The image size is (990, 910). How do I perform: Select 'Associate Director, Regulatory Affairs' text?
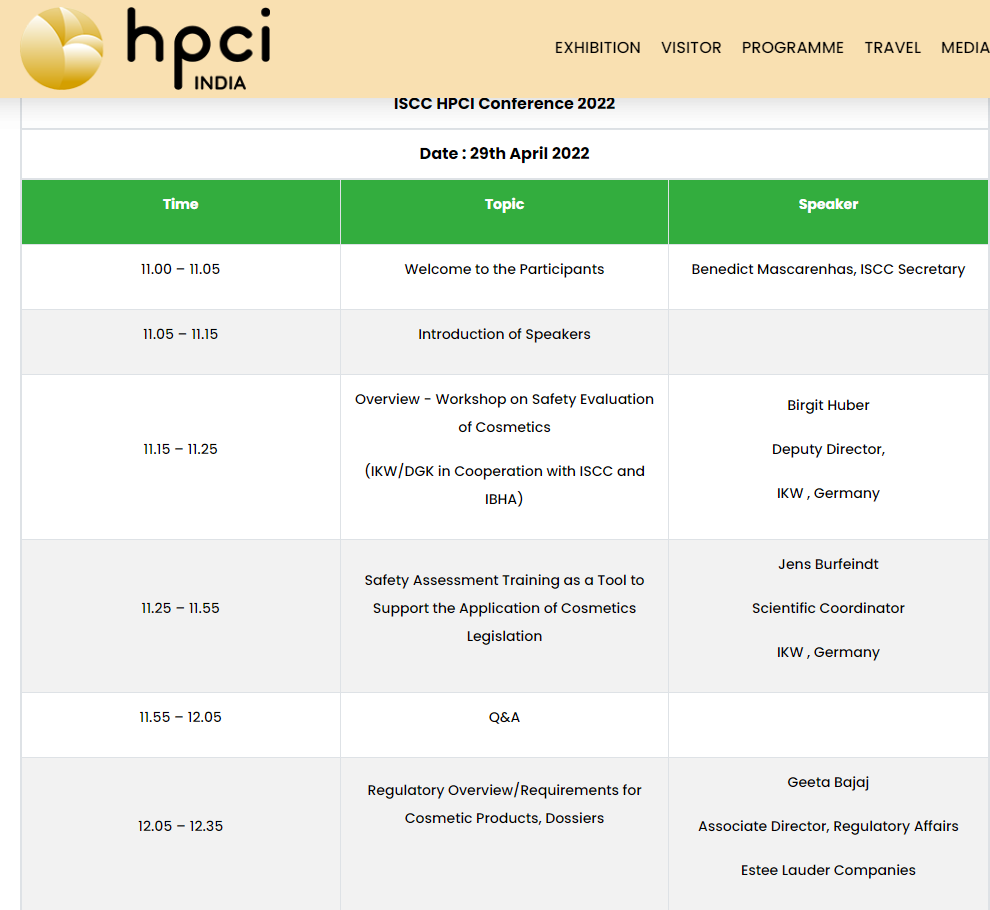(x=828, y=826)
